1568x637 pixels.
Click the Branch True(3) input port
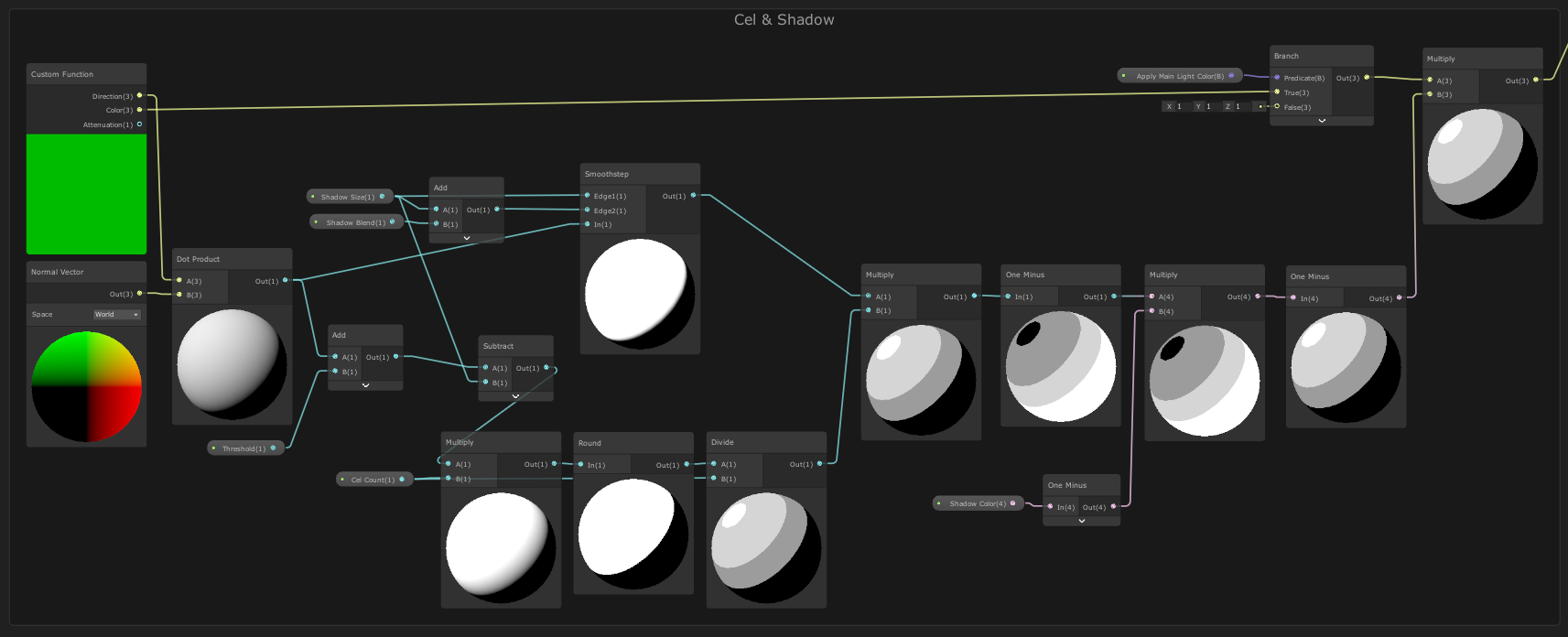pyautogui.click(x=1277, y=92)
